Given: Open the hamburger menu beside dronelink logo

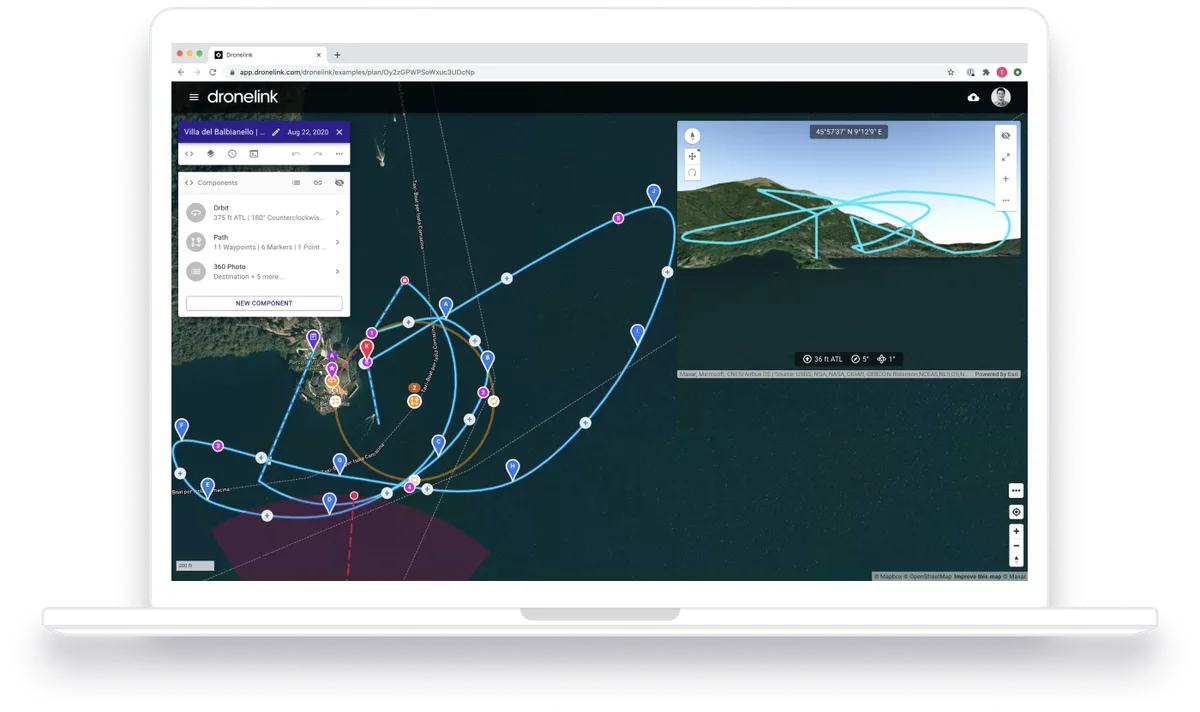Looking at the screenshot, I should point(194,97).
